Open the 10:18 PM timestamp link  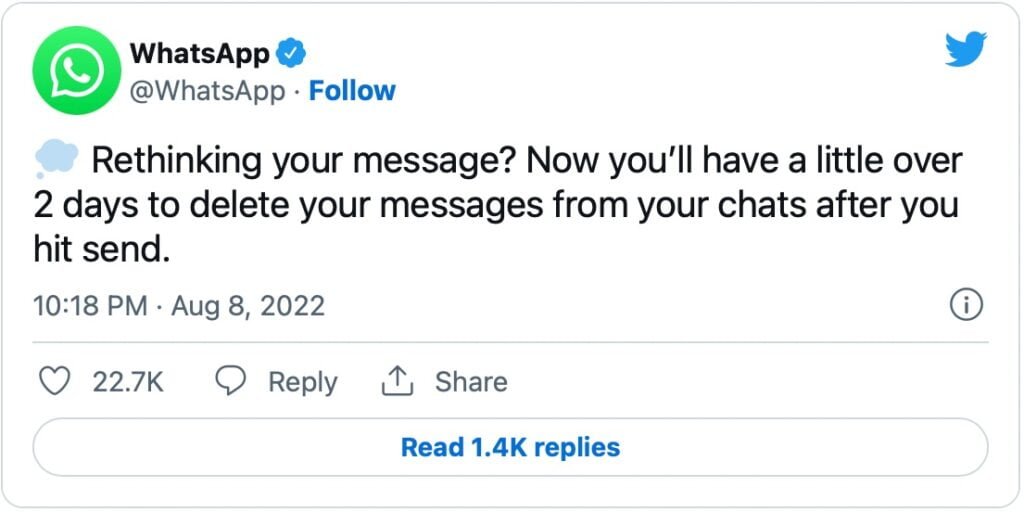[x=91, y=305]
